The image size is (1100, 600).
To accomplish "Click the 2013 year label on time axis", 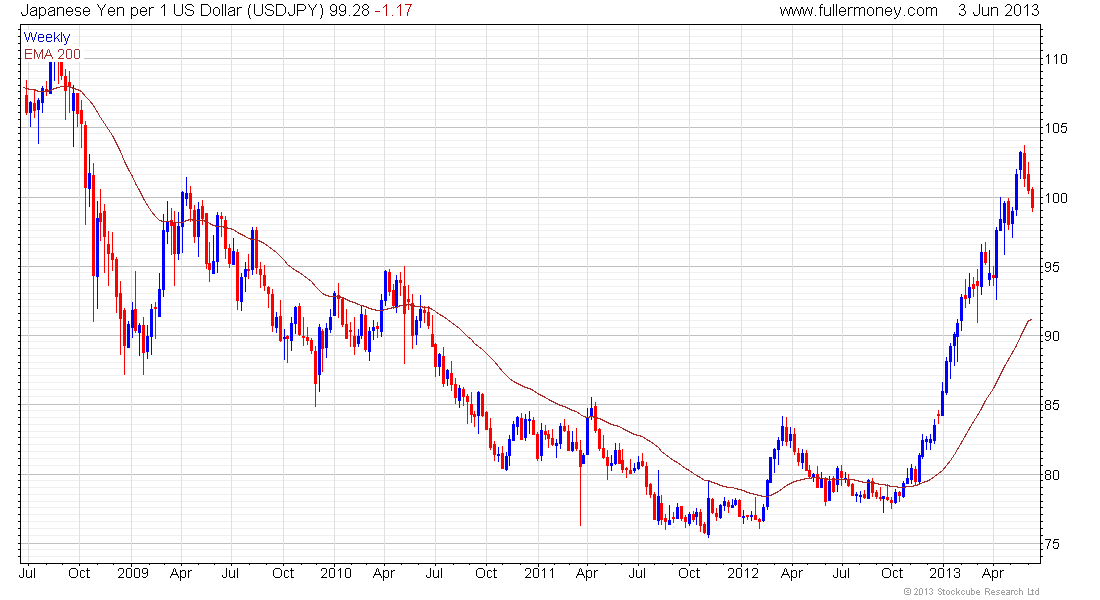I will (945, 573).
